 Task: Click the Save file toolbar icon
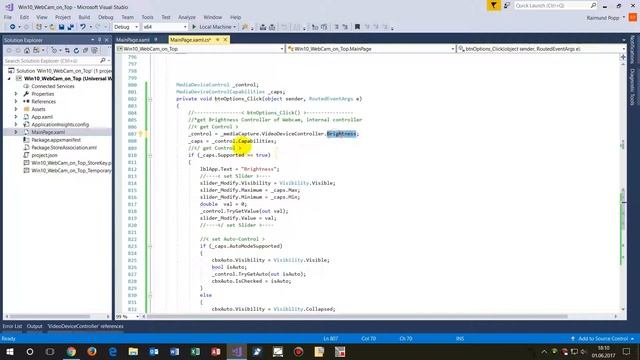point(61,27)
